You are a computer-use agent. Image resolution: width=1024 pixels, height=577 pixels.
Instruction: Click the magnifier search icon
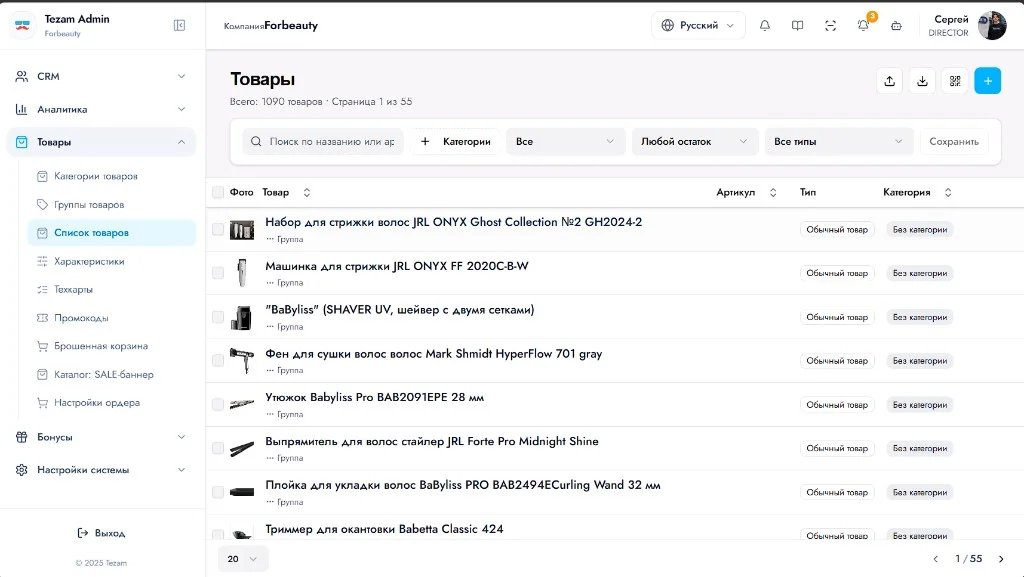tap(256, 142)
